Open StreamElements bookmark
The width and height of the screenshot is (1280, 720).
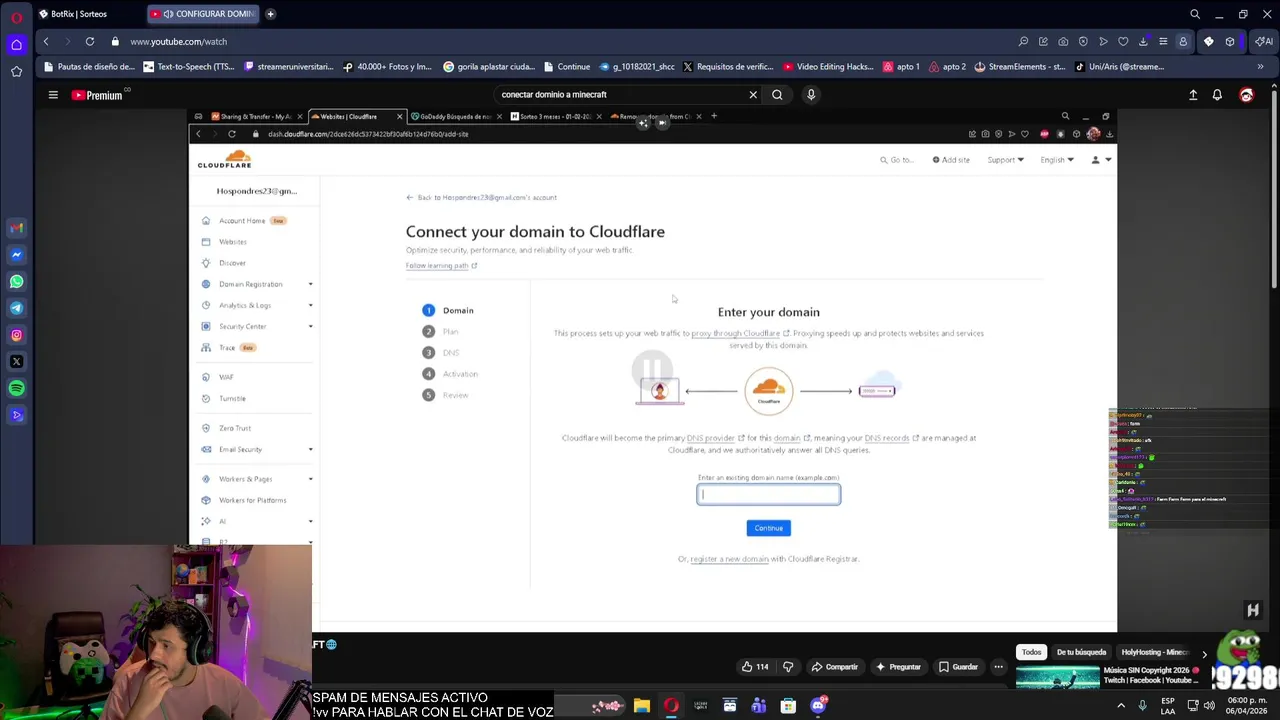coord(1020,67)
